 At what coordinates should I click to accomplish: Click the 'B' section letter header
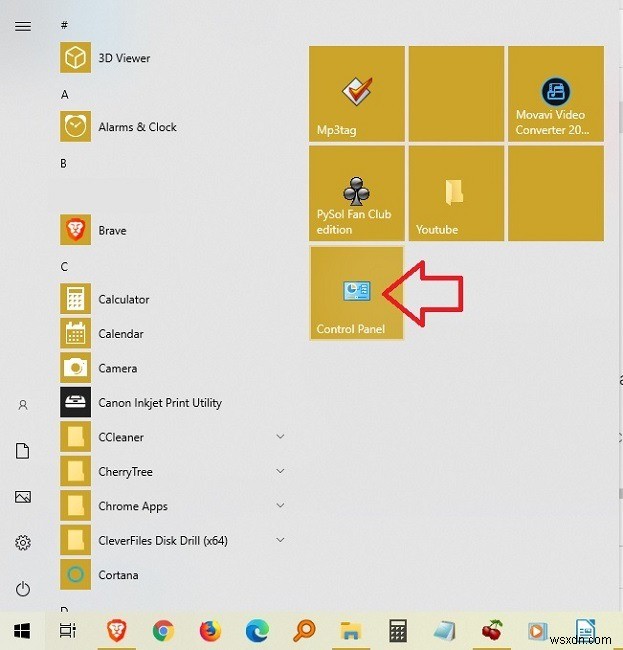63,163
